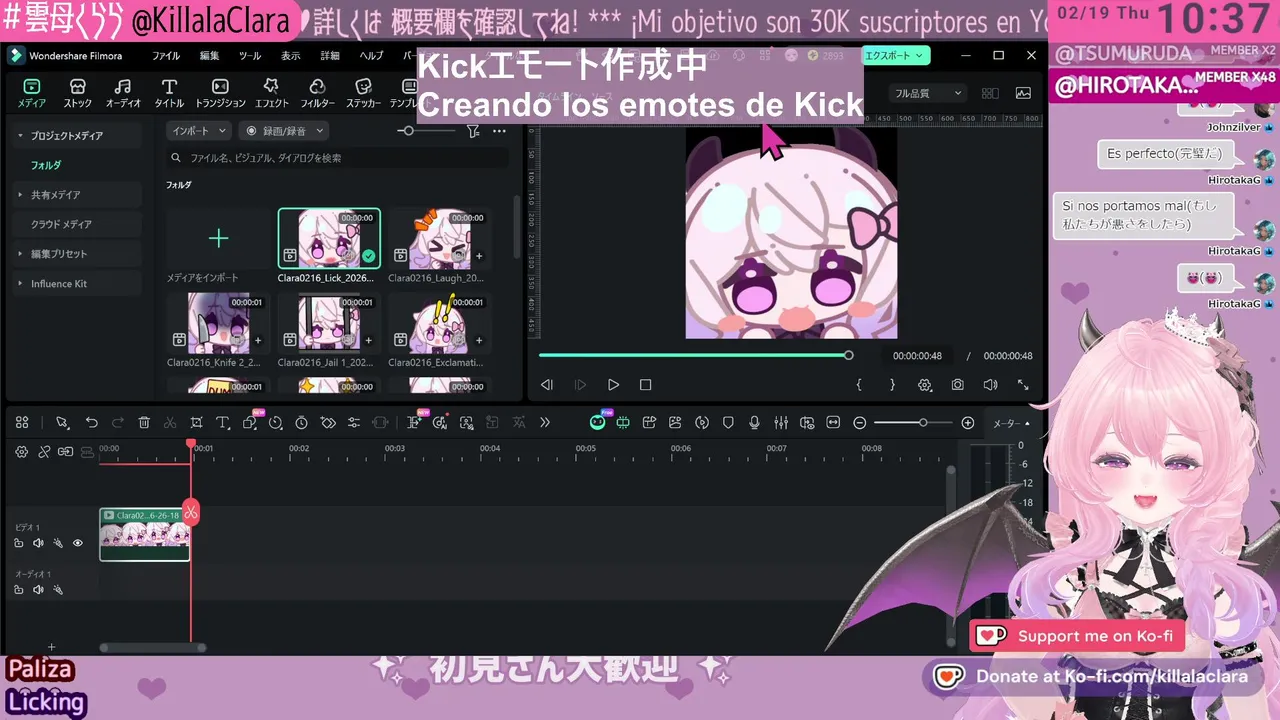Viewport: 1280px width, 720px height.
Task: Add Clara0216_Knife 2 clip using plus
Action: click(258, 340)
